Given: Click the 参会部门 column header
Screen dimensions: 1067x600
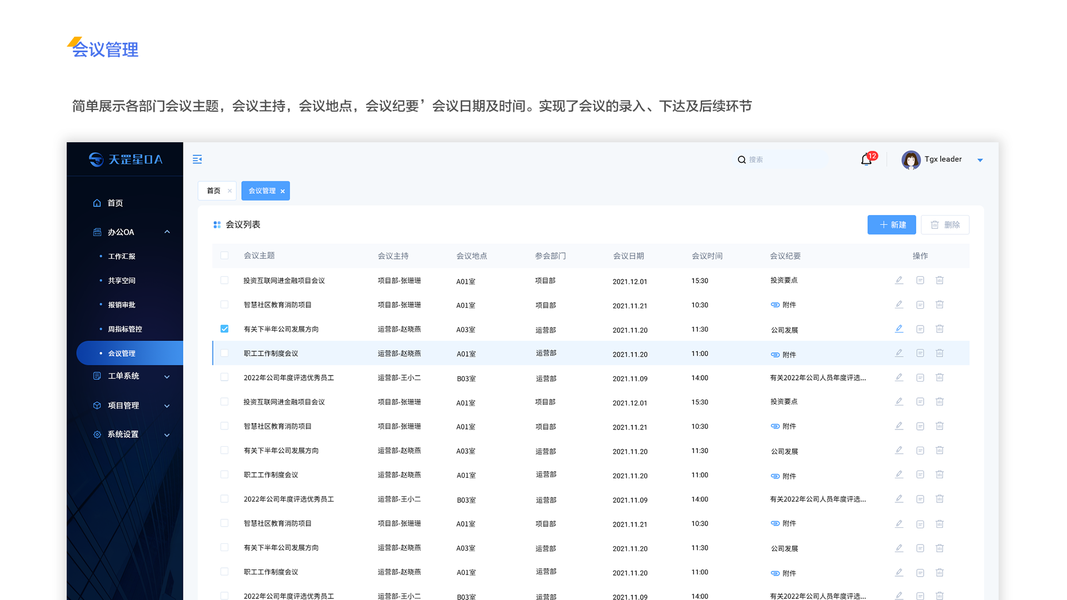Looking at the screenshot, I should 550,256.
